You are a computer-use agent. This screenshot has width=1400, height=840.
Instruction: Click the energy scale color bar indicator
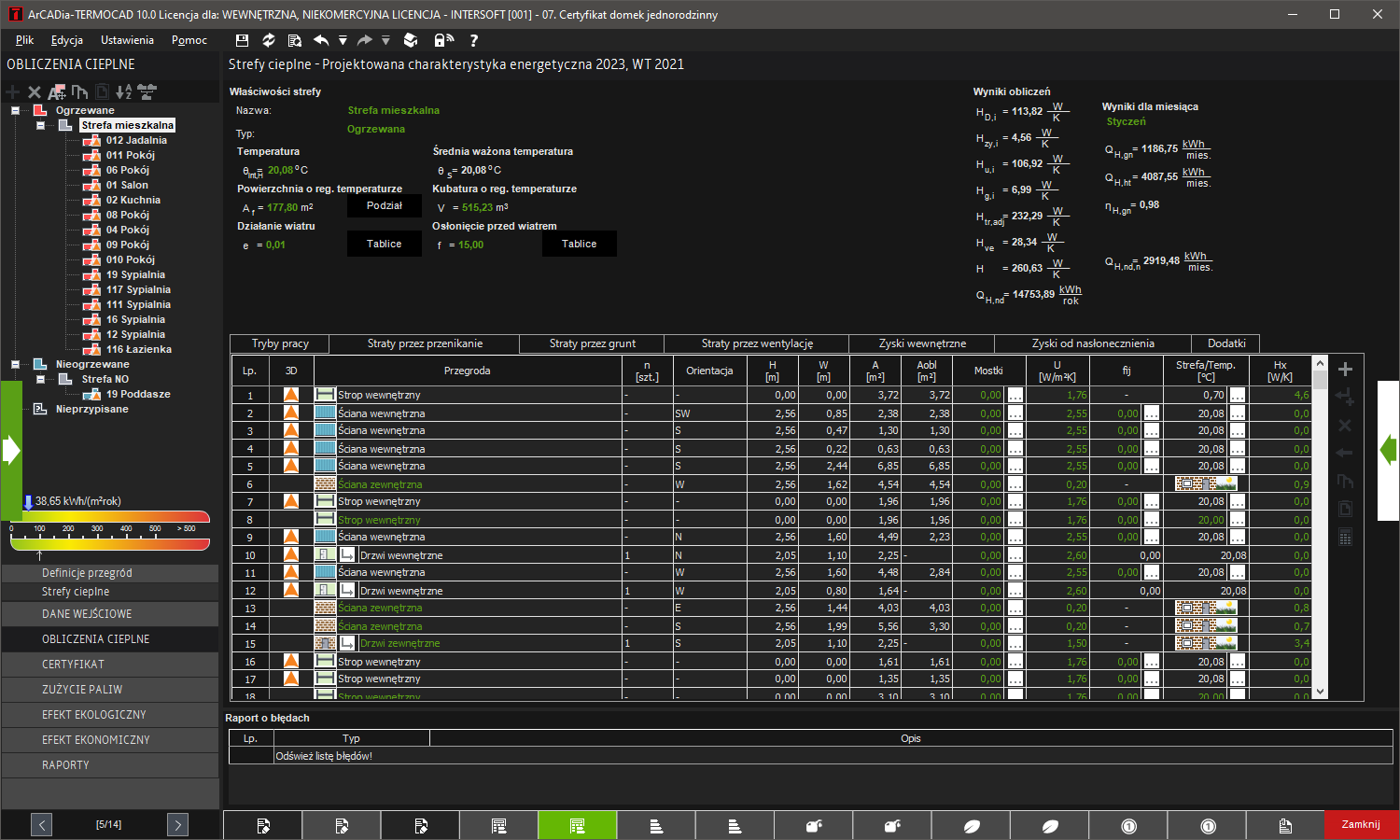coord(109,530)
